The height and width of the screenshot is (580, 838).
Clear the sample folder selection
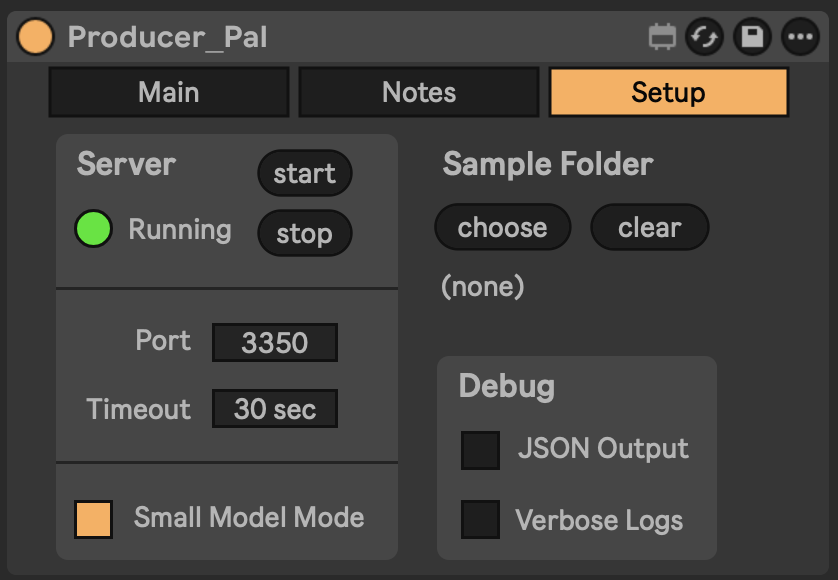[649, 227]
